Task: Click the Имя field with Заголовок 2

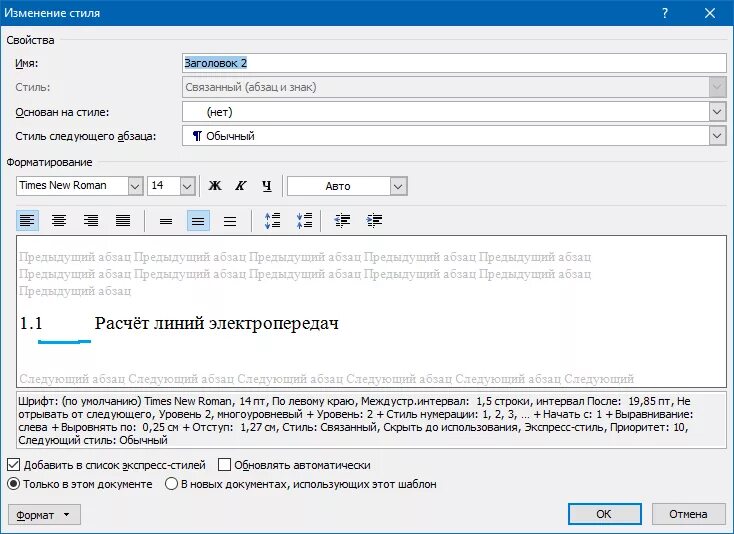Action: pyautogui.click(x=454, y=63)
